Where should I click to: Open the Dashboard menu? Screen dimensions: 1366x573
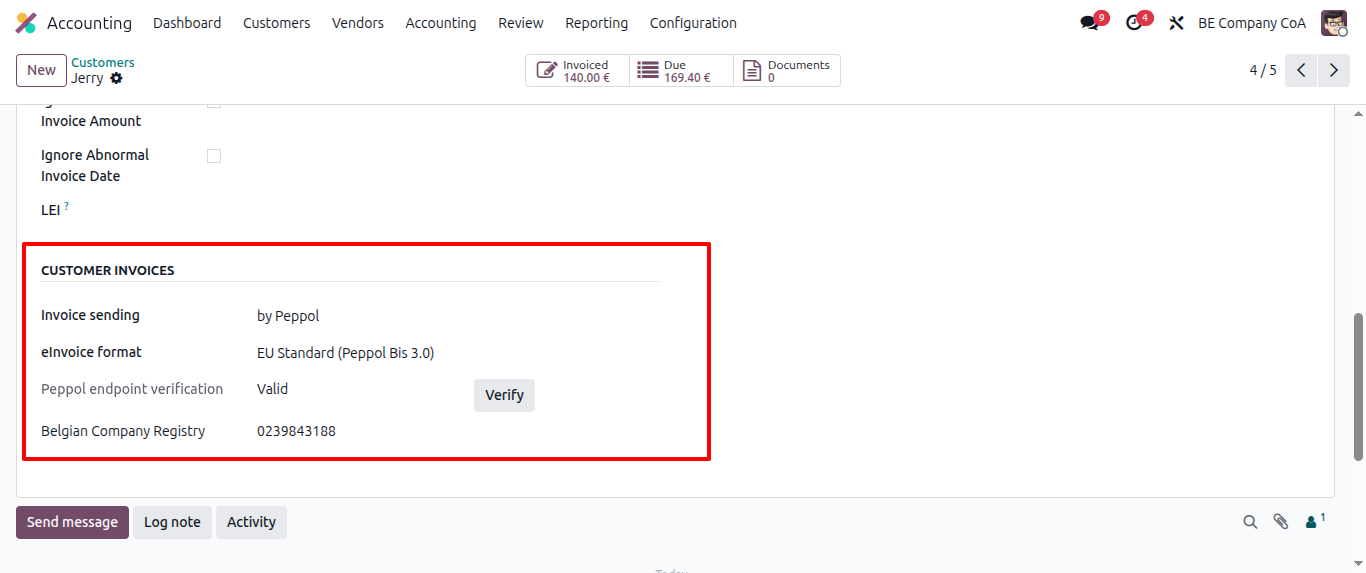(x=187, y=23)
